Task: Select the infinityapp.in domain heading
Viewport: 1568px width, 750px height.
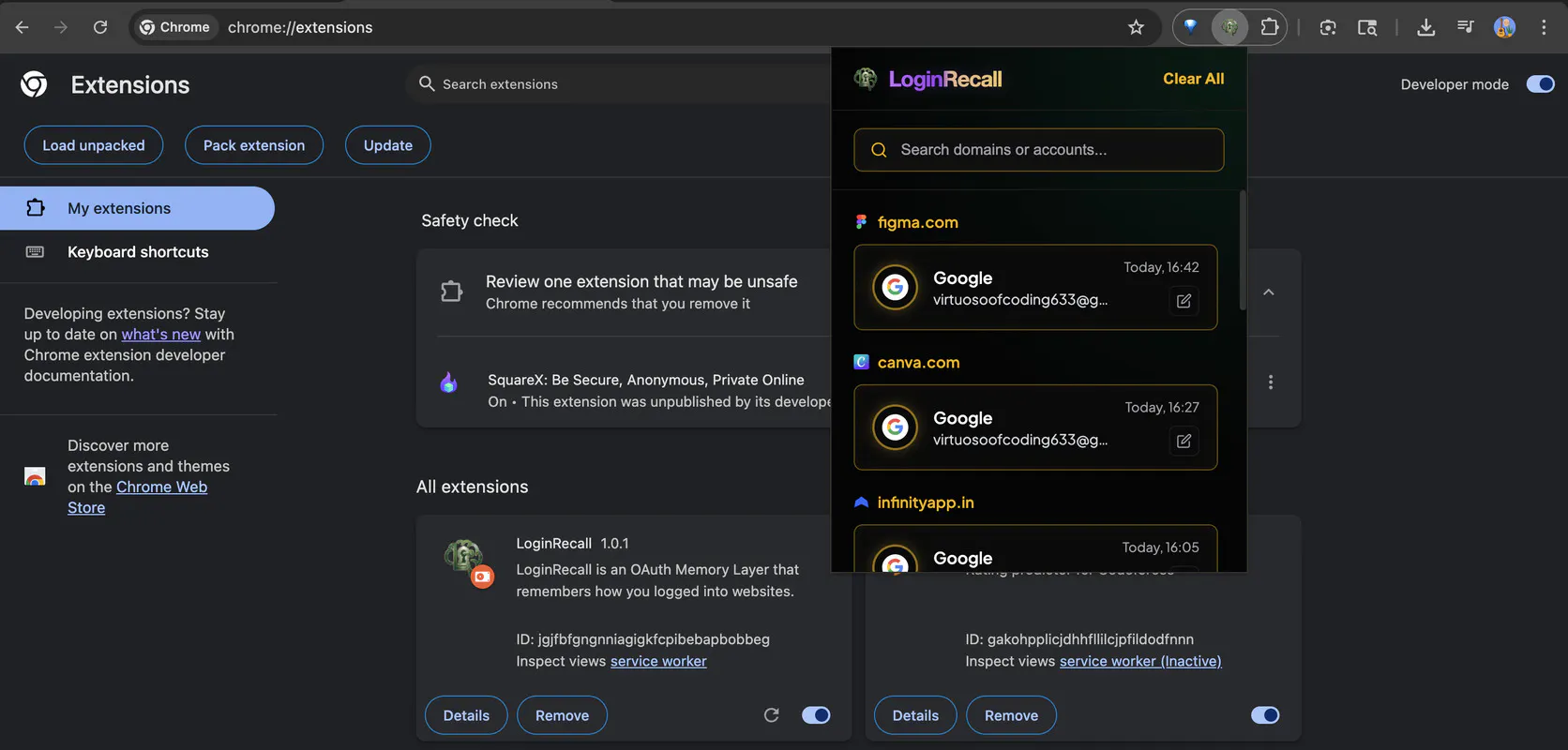Action: coord(926,502)
